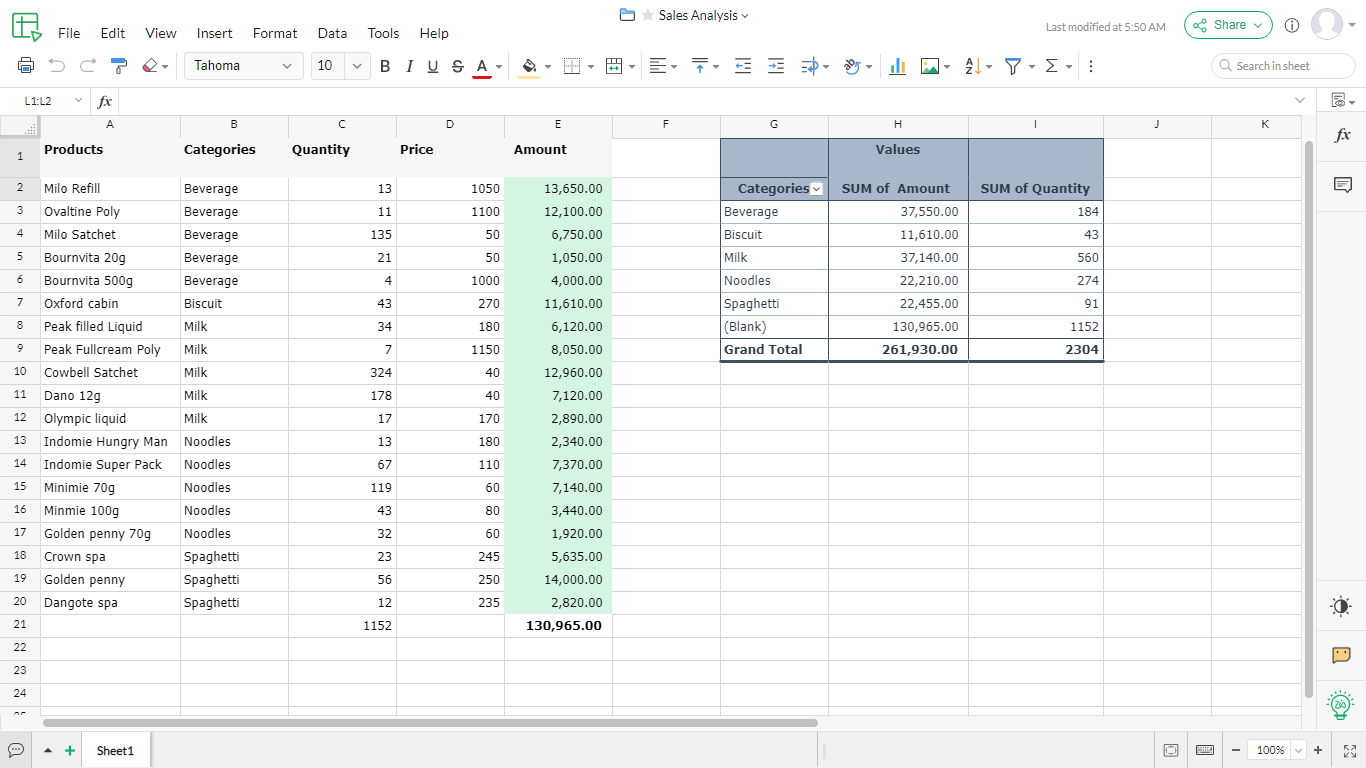Open the Help menu

pyautogui.click(x=434, y=33)
